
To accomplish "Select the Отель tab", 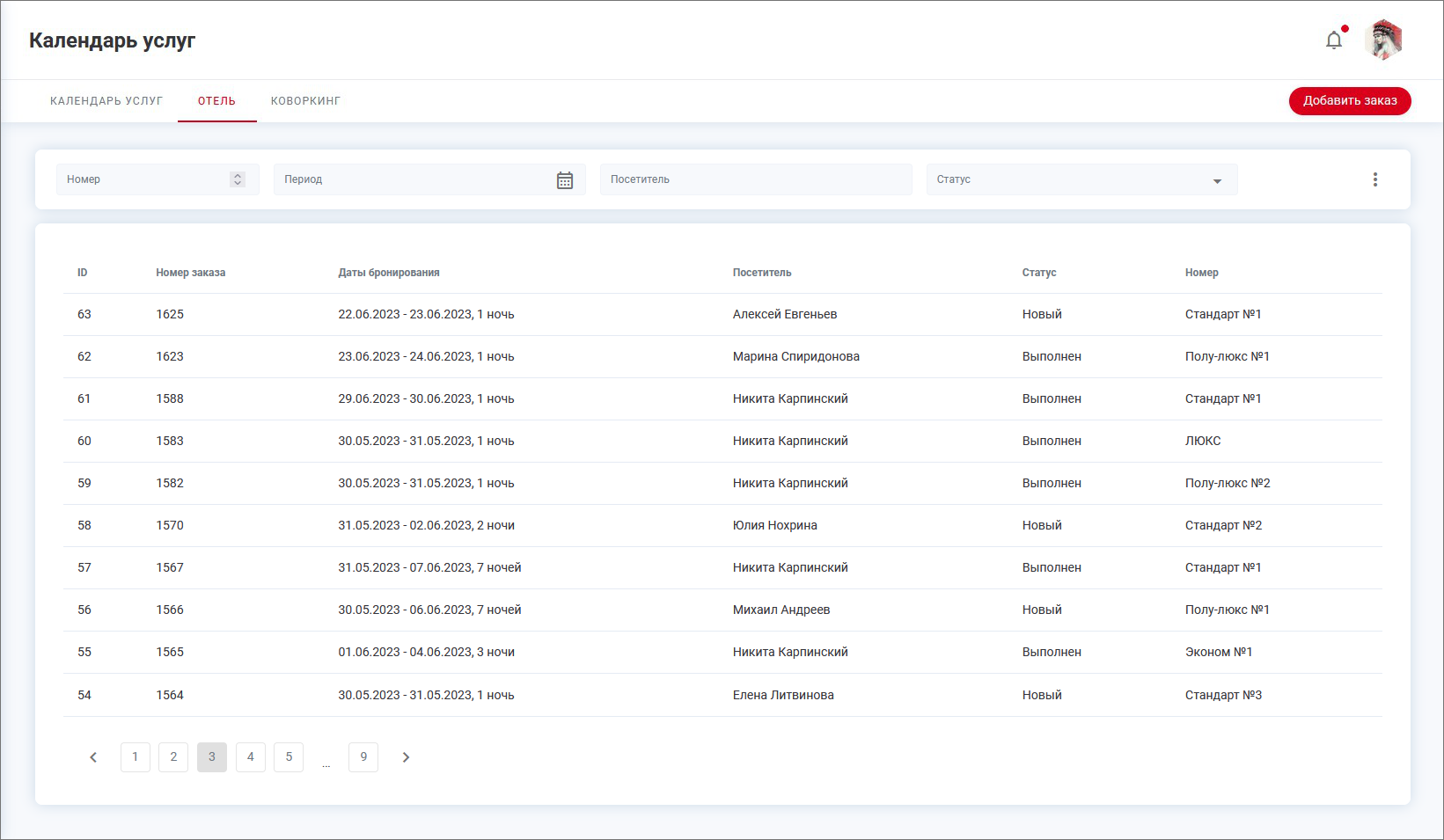I will coord(216,101).
